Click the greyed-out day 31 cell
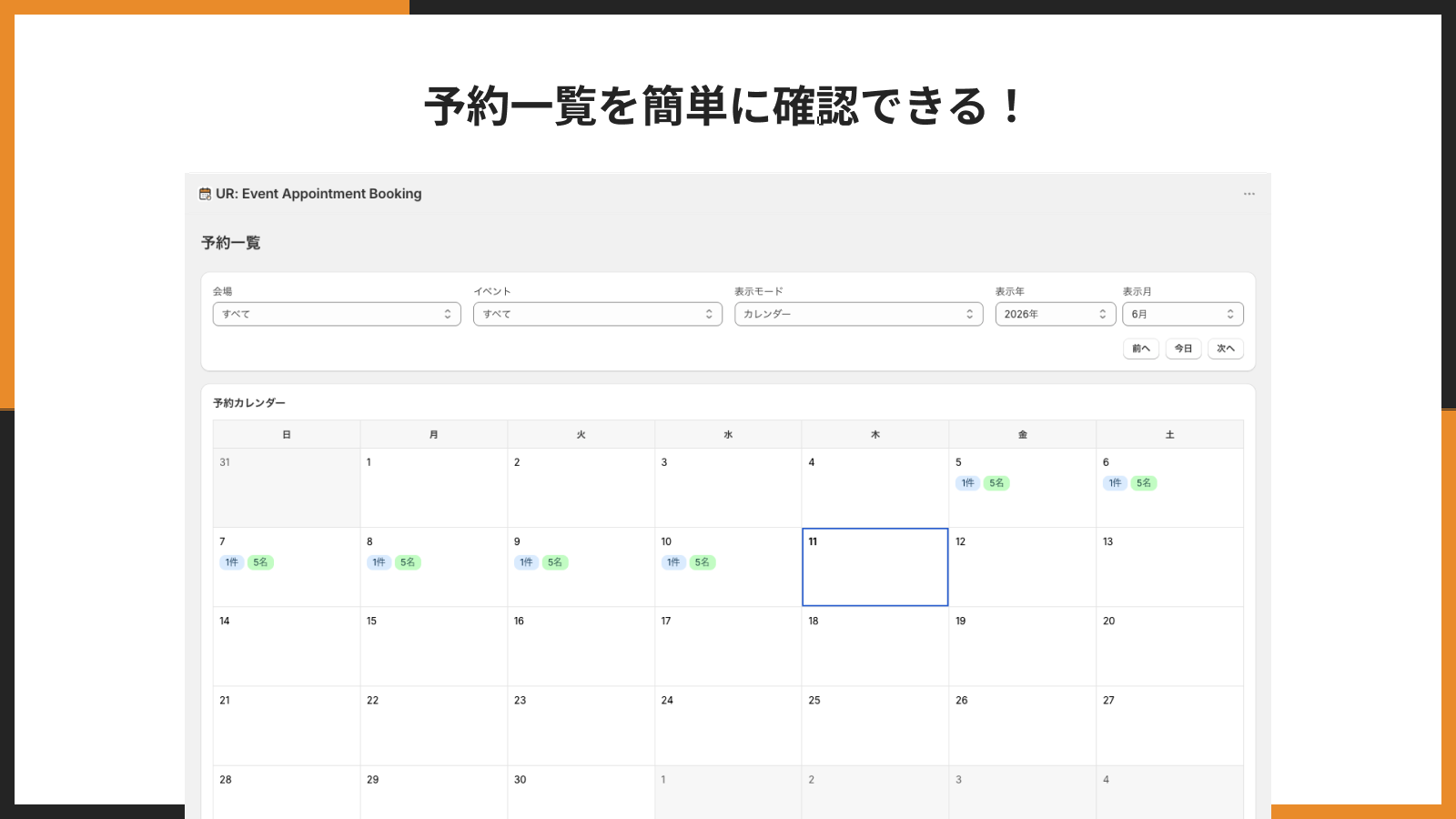This screenshot has width=1456, height=819. point(287,488)
